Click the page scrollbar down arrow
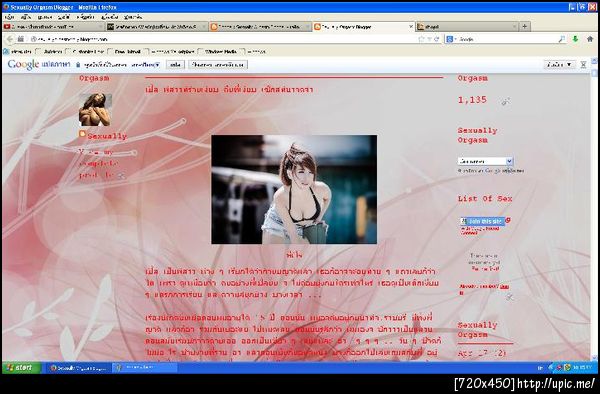 (x=594, y=358)
